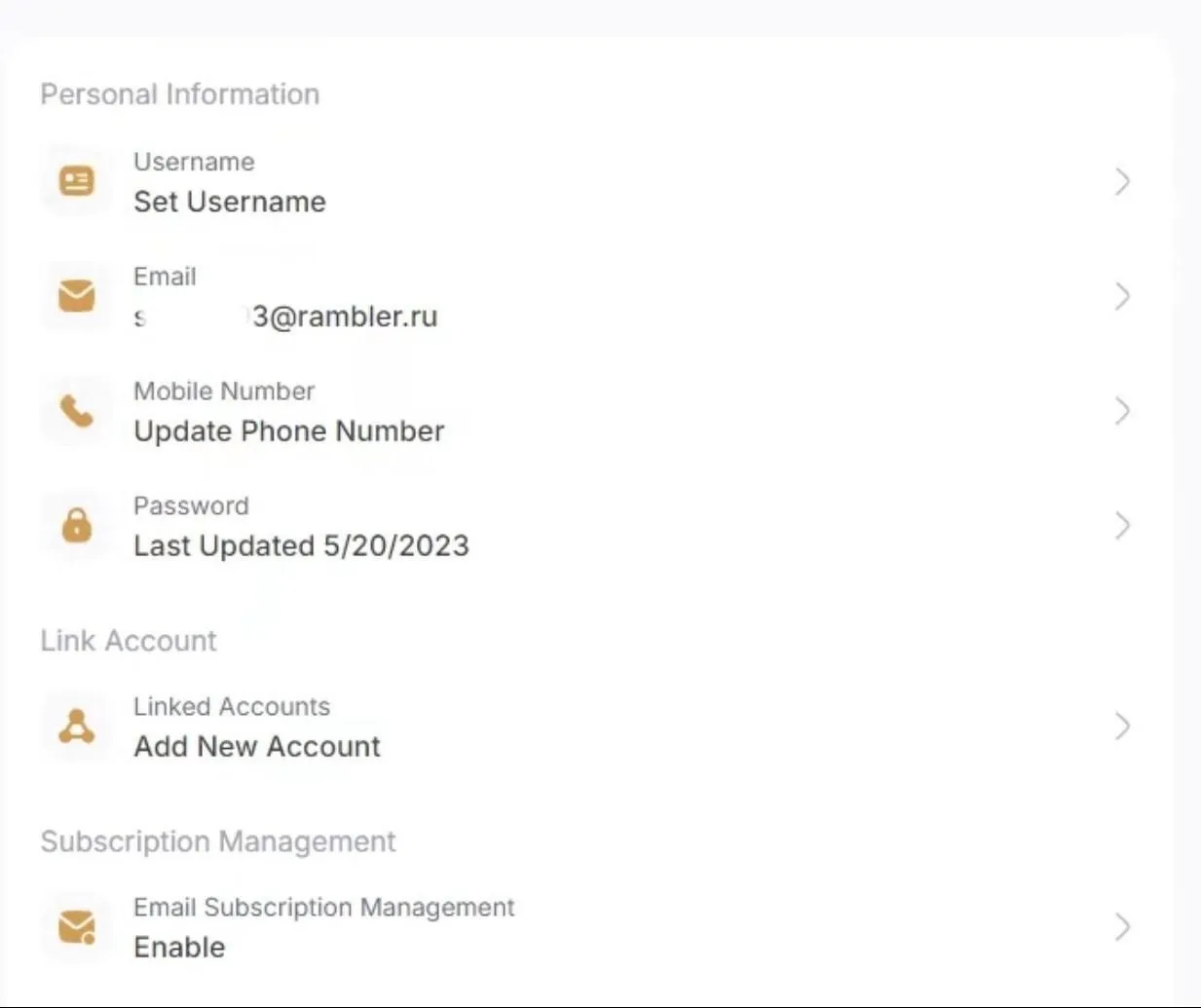Expand the Mobile Number chevron
The image size is (1201, 1008).
(x=1122, y=411)
